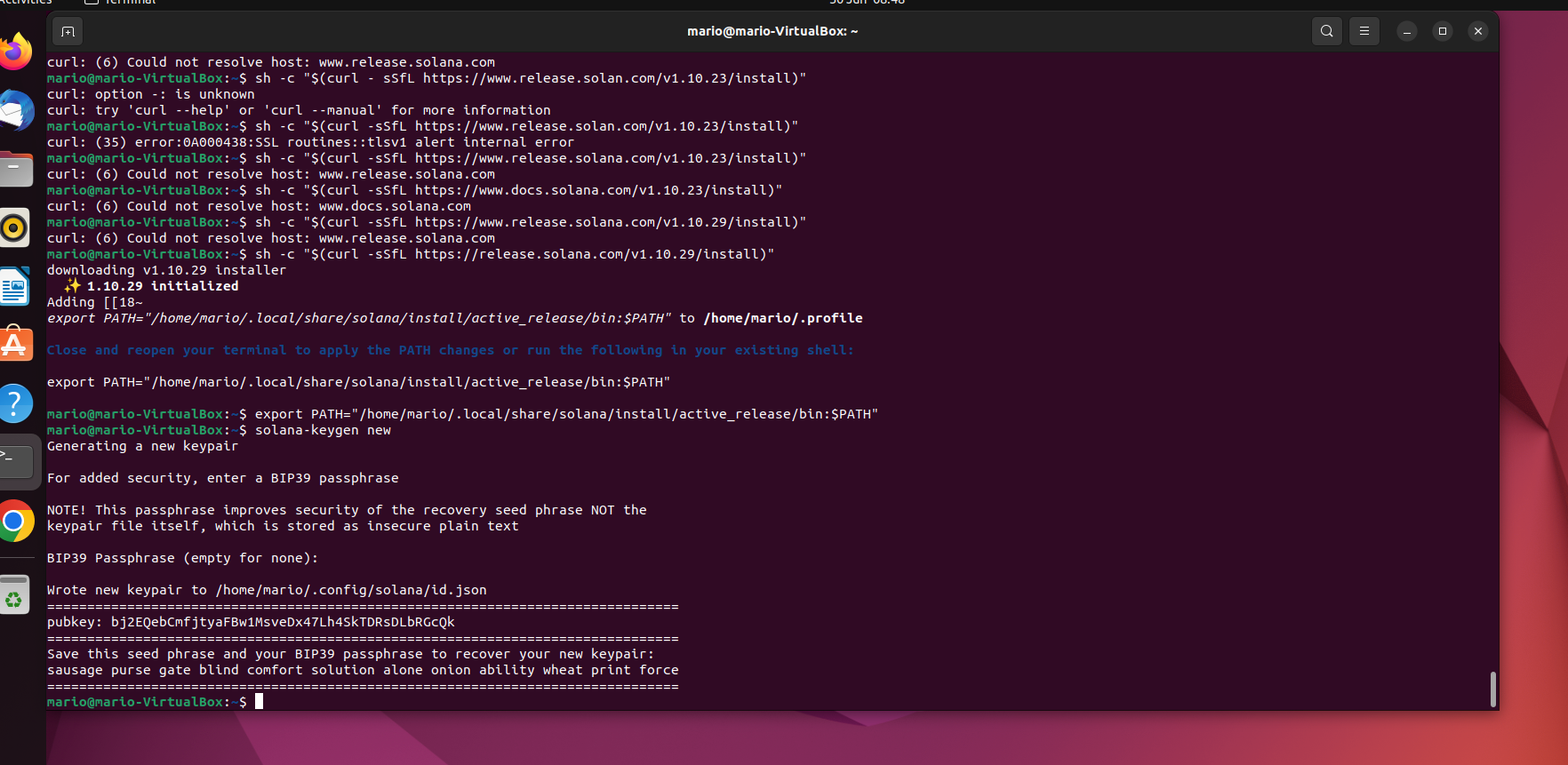
Task: Click the 'solana-keygen new' command line
Action: [219, 430]
